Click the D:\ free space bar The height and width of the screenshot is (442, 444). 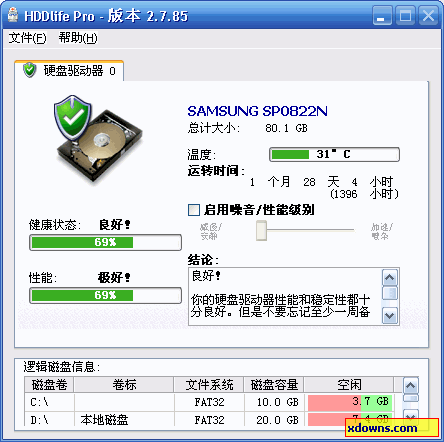[x=350, y=419]
